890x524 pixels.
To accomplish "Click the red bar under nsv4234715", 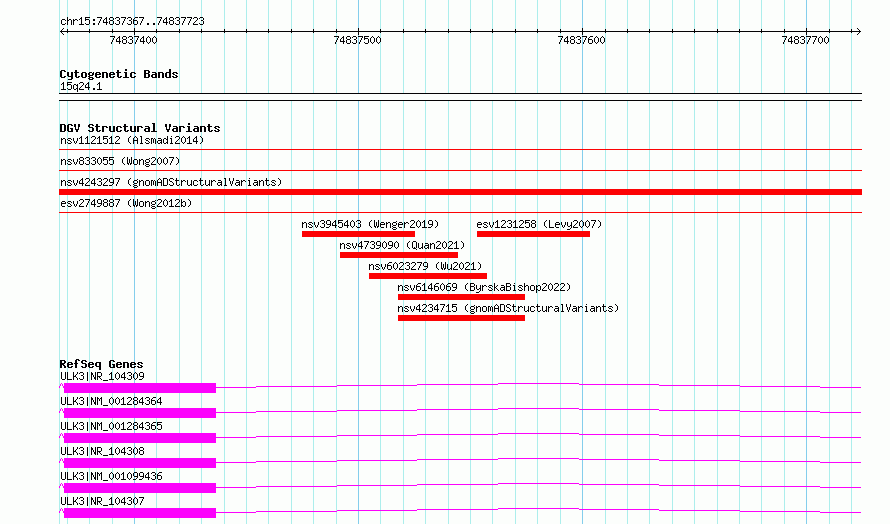I will click(x=461, y=318).
